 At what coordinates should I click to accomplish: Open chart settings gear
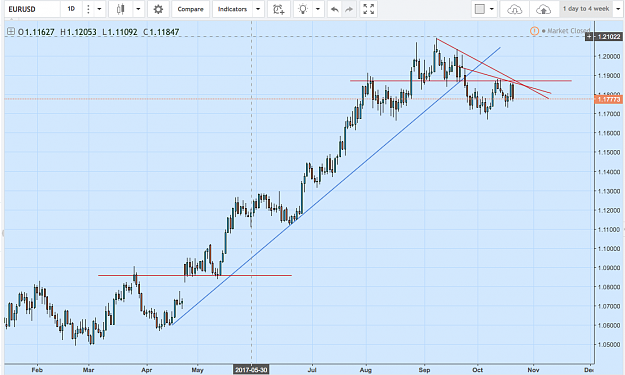[x=158, y=9]
